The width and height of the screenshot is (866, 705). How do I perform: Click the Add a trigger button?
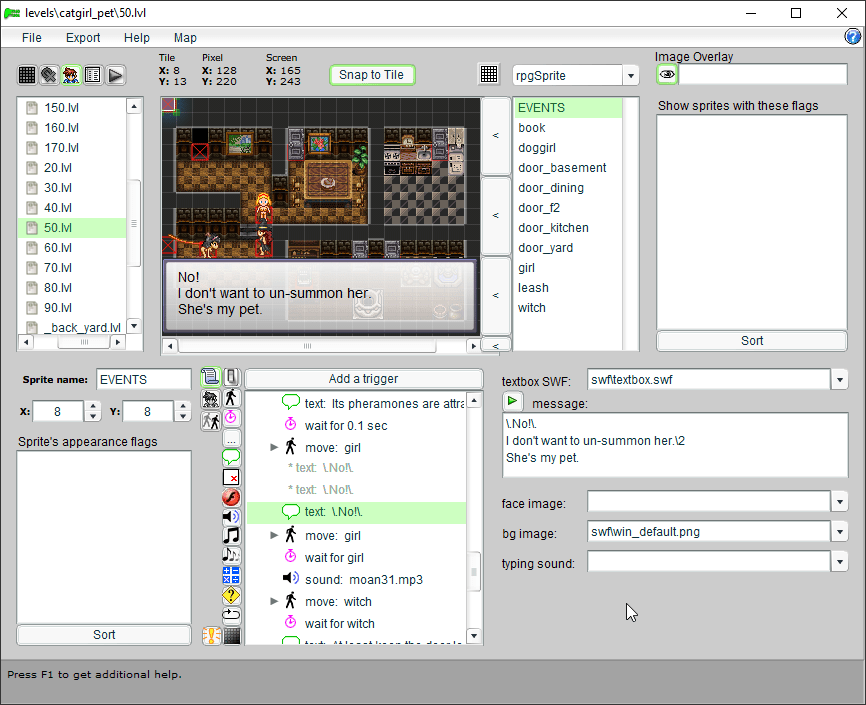coord(363,378)
